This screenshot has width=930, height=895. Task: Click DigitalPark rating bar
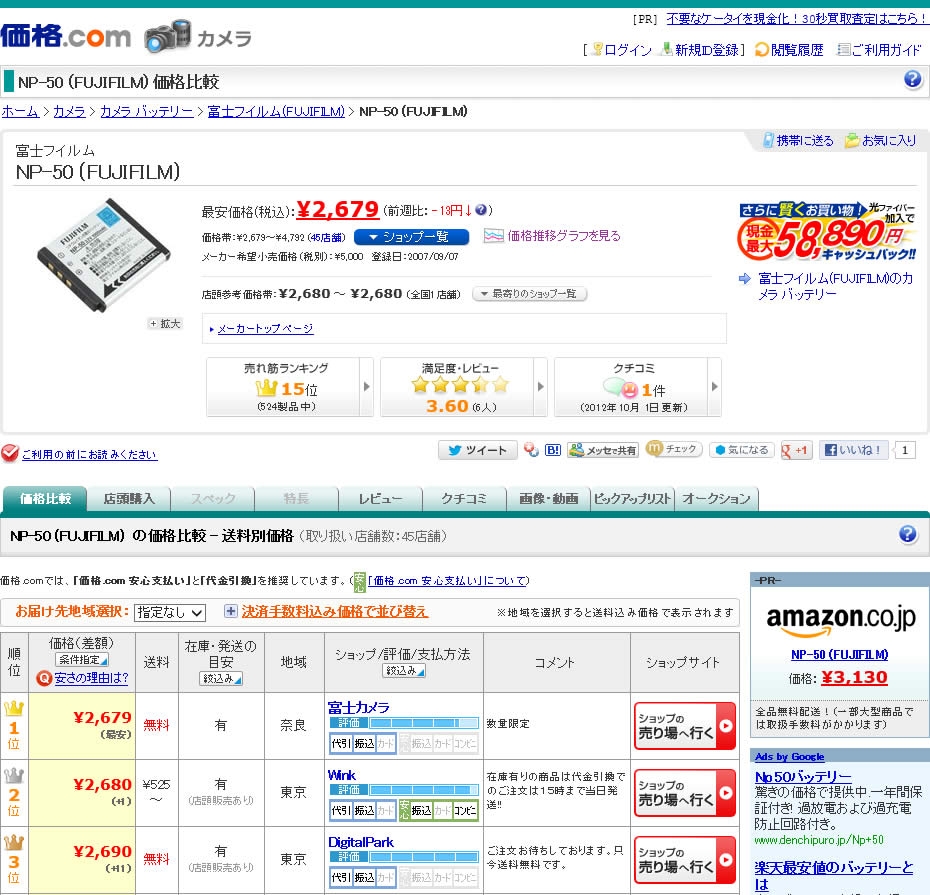(404, 857)
